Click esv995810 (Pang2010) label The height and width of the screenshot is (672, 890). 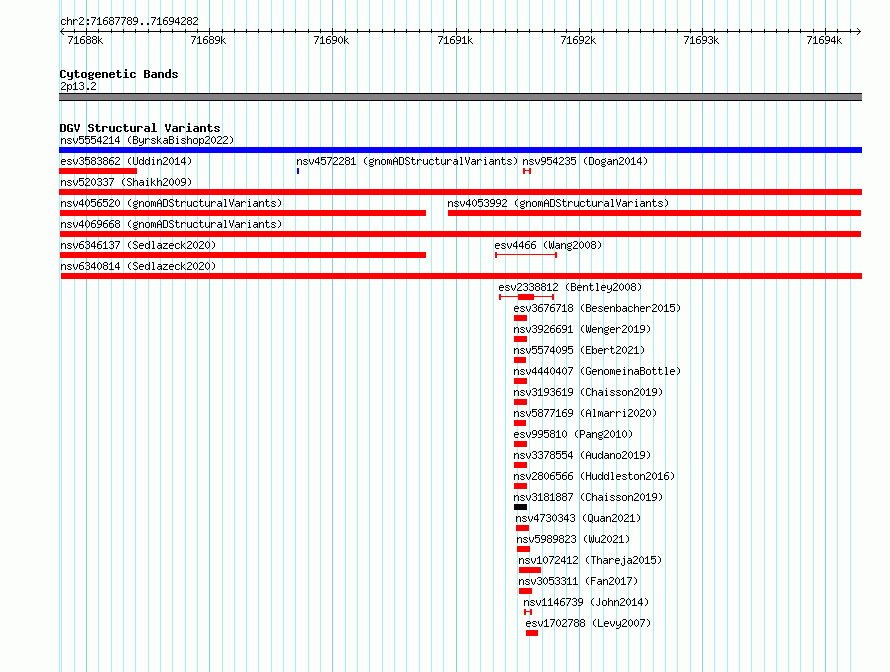click(573, 434)
